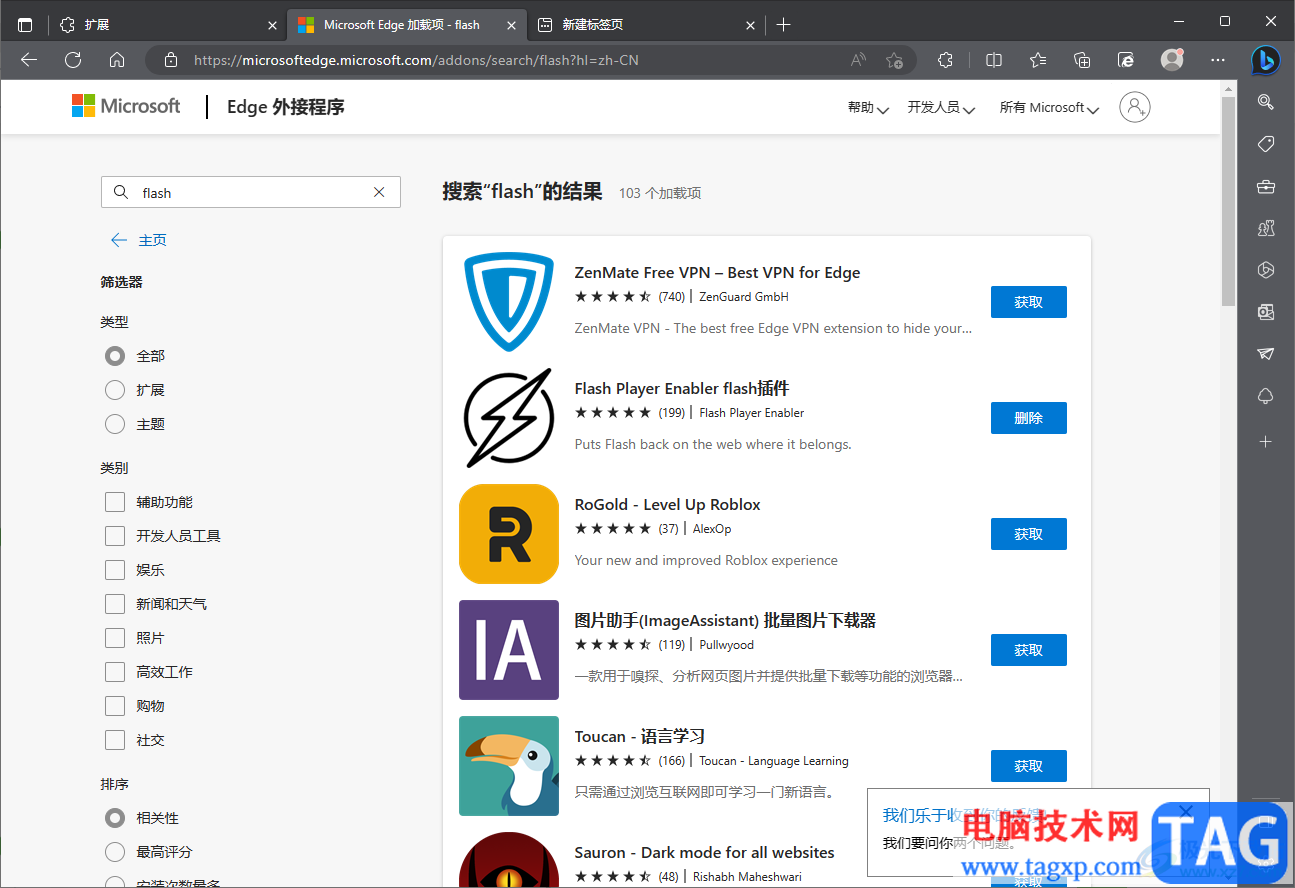Screen dimensions: 1295x888
Task: Open the Microsoft logo home link
Action: [x=126, y=106]
